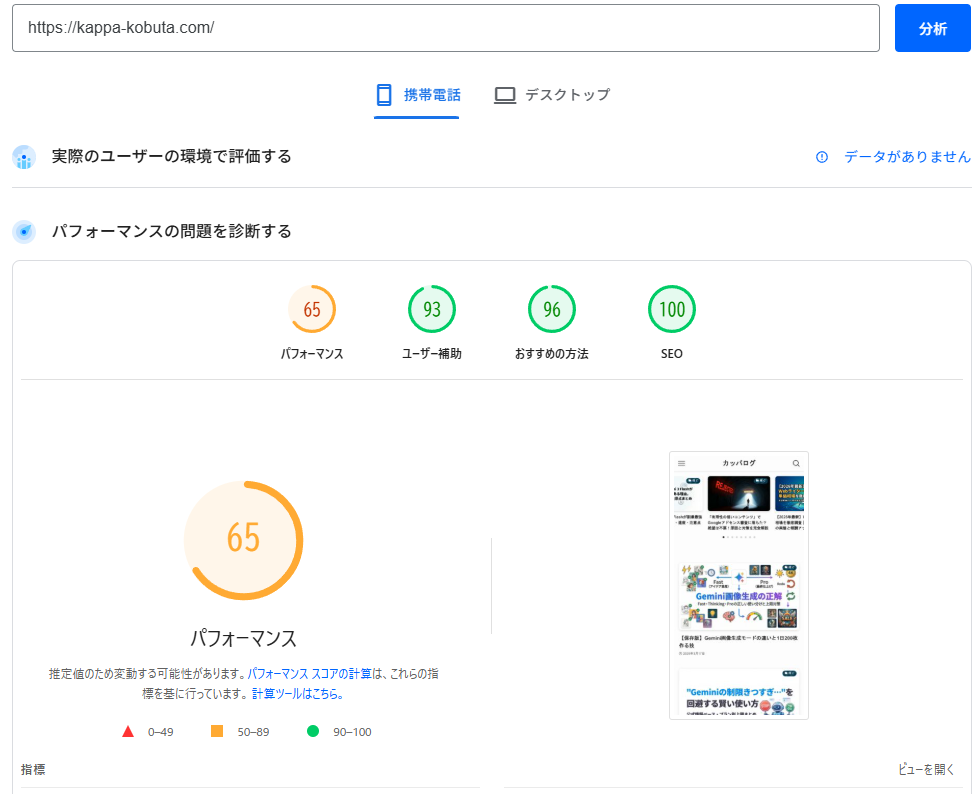This screenshot has height=794, width=975.
Task: Click the パフォーマンス label under score 65
Action: pyautogui.click(x=312, y=354)
